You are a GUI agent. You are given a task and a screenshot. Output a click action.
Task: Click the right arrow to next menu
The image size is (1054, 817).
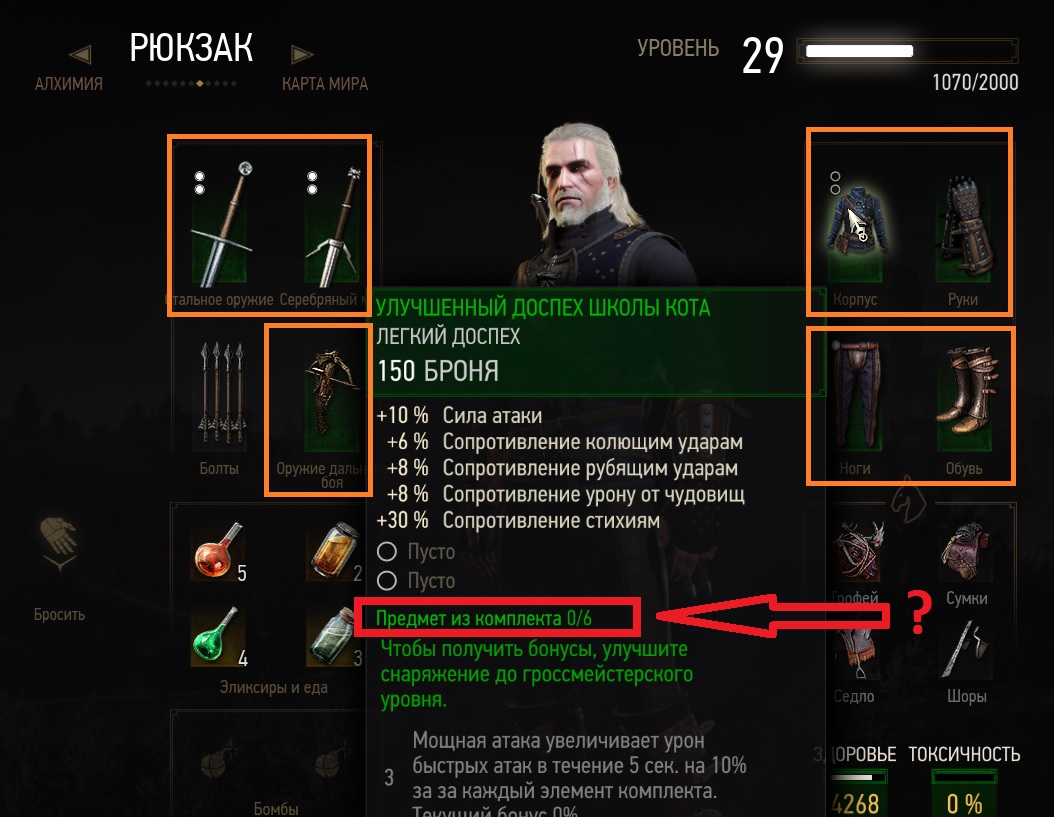click(300, 54)
